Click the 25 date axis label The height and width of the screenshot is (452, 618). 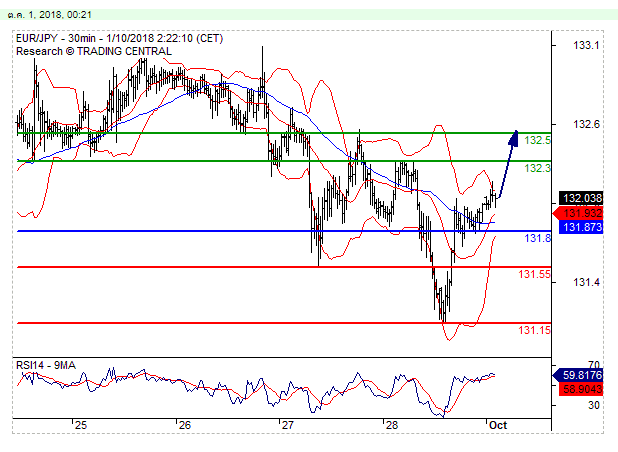coord(81,426)
